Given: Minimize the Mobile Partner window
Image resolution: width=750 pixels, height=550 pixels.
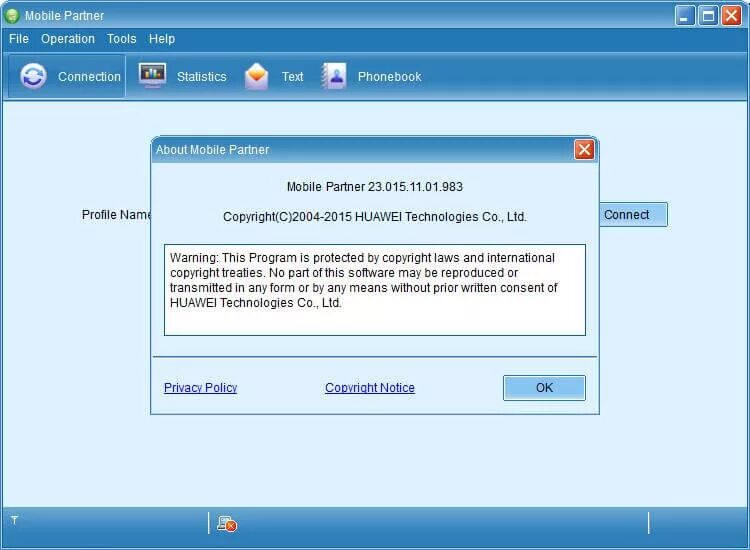Looking at the screenshot, I should pyautogui.click(x=684, y=16).
